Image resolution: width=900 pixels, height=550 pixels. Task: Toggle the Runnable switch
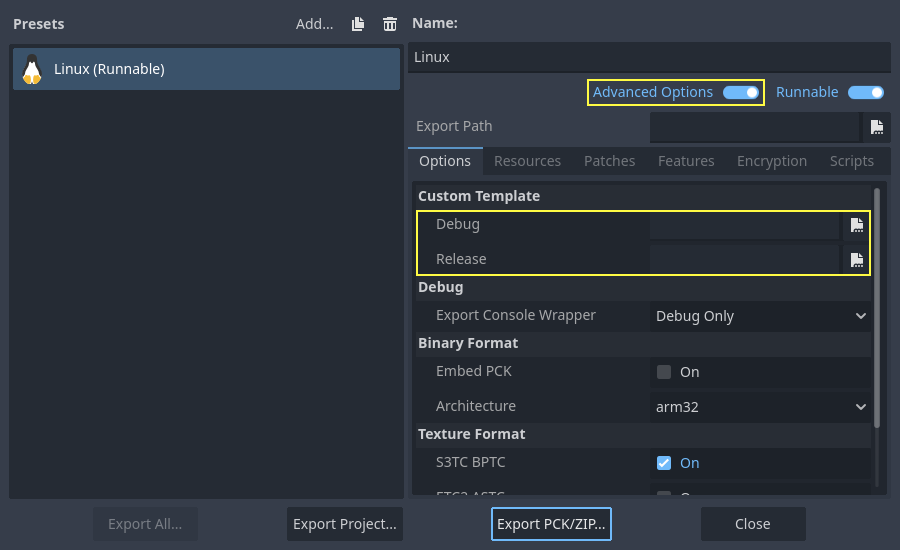pyautogui.click(x=866, y=93)
